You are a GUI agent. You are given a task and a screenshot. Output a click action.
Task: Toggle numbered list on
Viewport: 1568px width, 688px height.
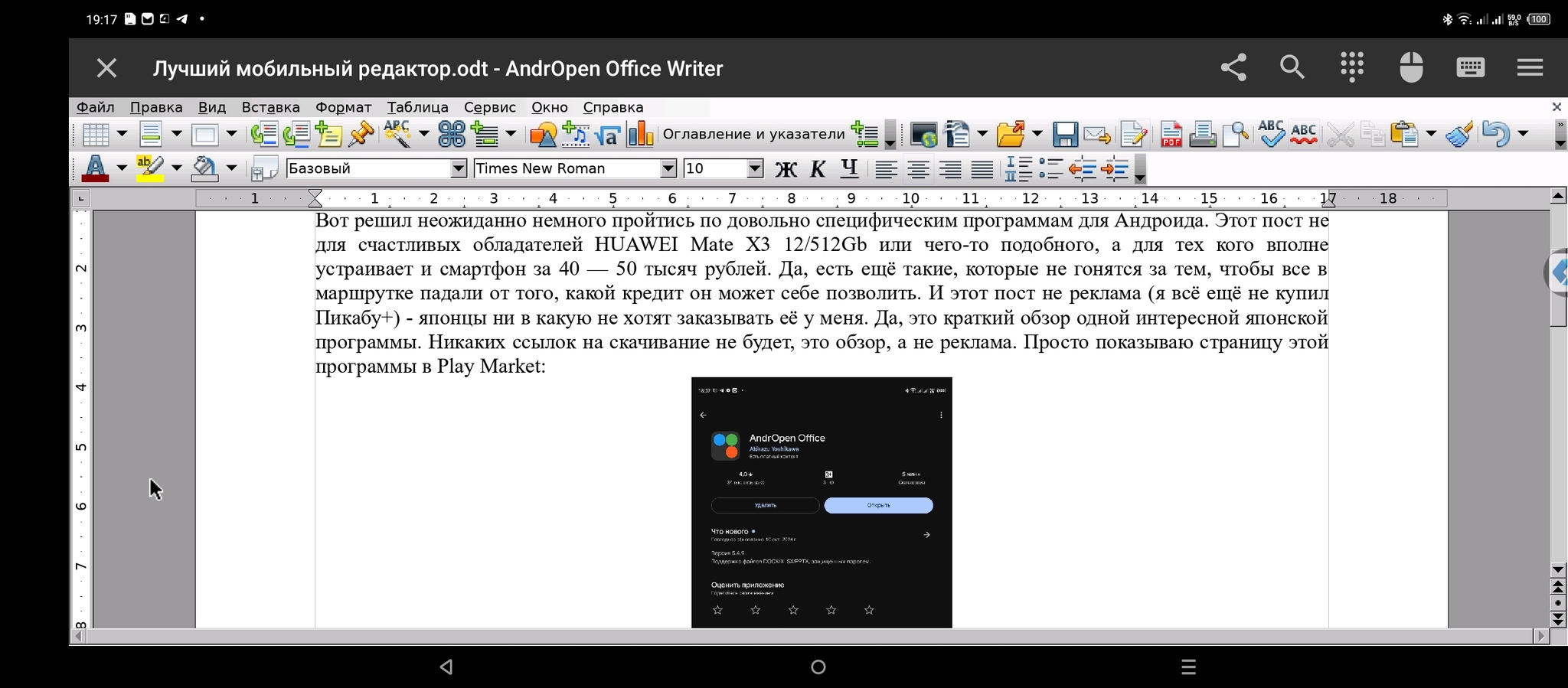1019,168
